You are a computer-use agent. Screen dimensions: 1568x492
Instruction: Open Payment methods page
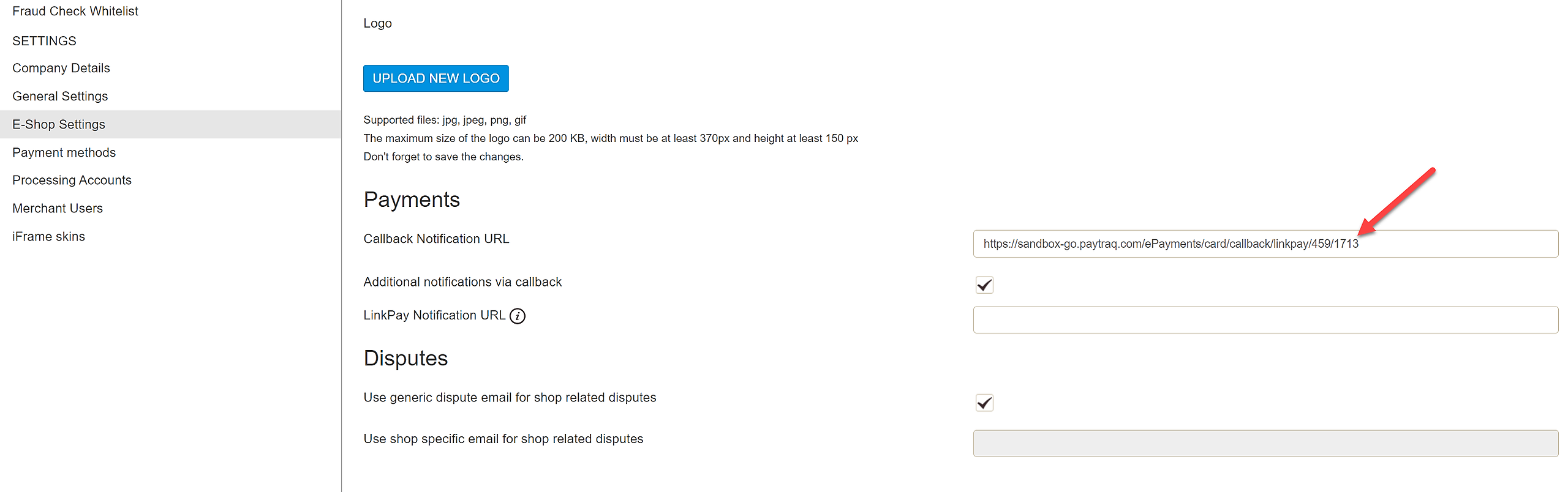click(64, 152)
